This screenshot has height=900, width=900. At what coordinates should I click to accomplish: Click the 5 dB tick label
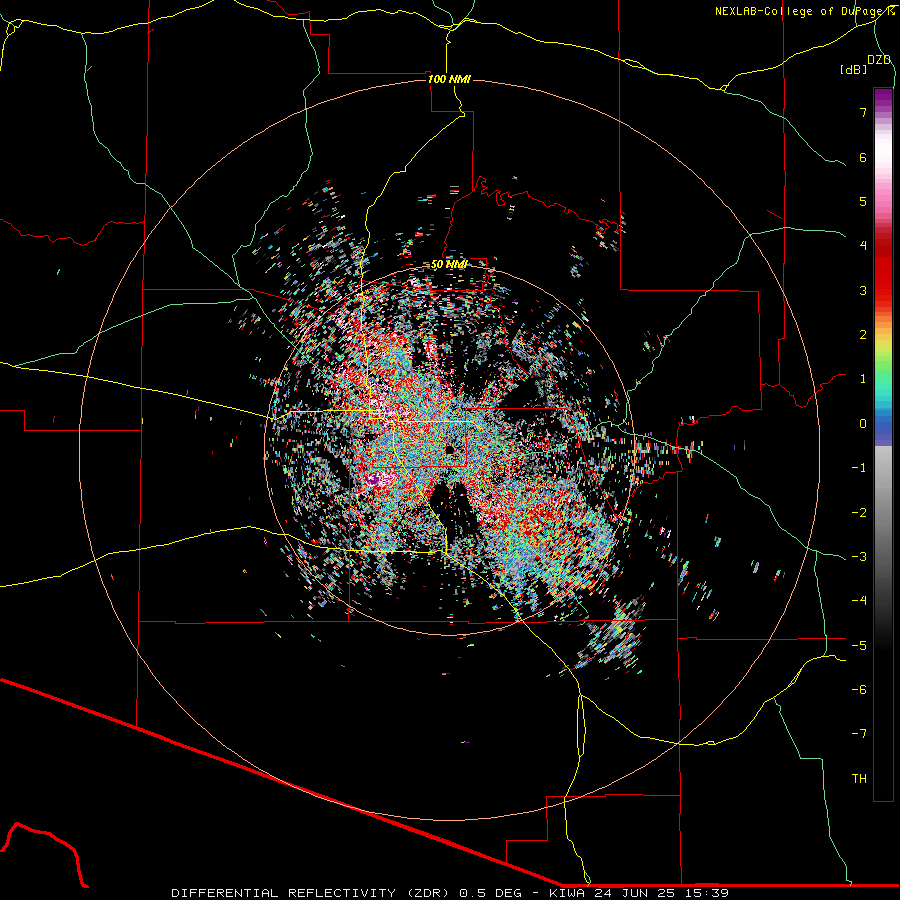click(x=863, y=202)
